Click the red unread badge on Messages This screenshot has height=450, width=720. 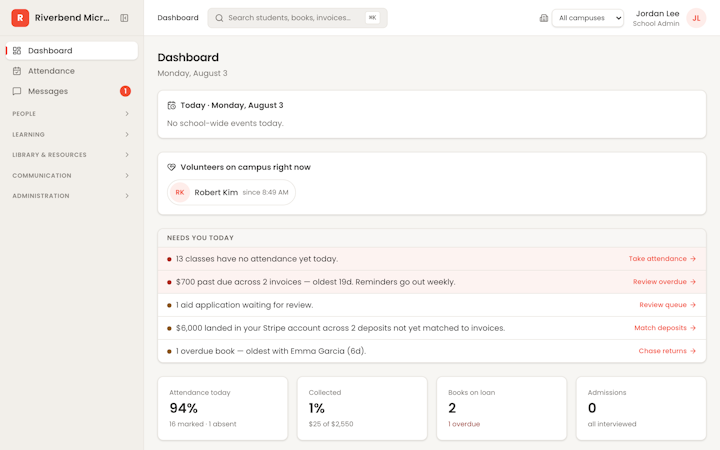tap(125, 91)
